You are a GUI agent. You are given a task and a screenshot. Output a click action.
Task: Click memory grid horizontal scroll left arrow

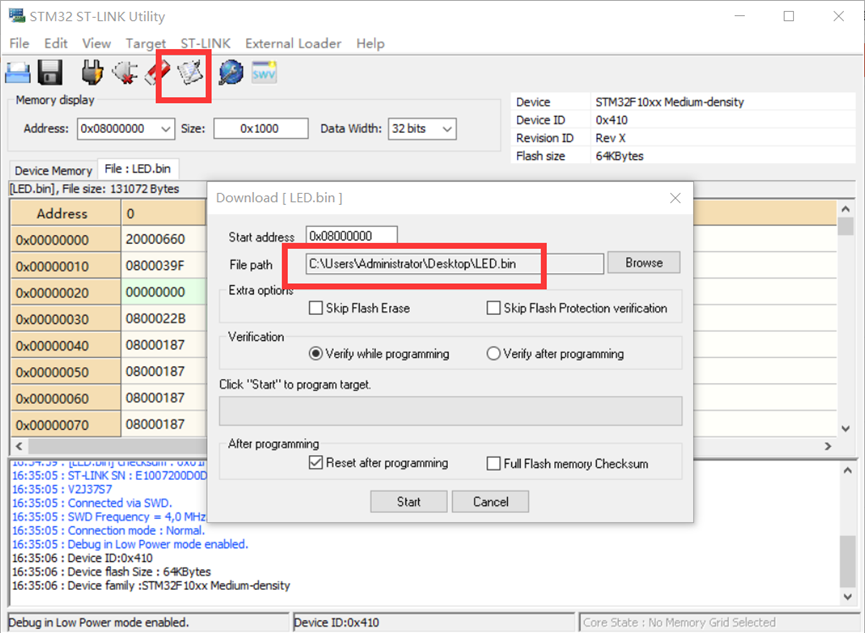click(x=19, y=446)
